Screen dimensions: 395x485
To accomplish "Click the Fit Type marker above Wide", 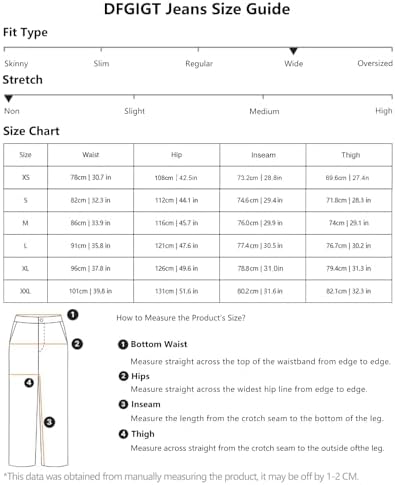I will (x=293, y=51).
